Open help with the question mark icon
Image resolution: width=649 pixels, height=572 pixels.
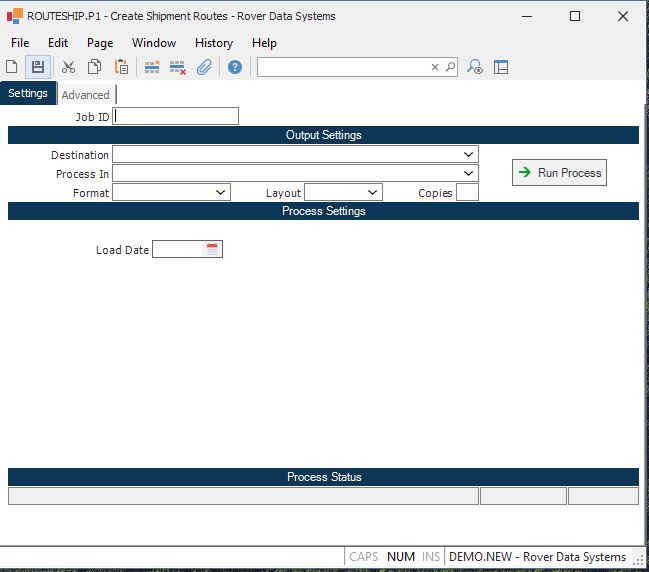[x=235, y=67]
